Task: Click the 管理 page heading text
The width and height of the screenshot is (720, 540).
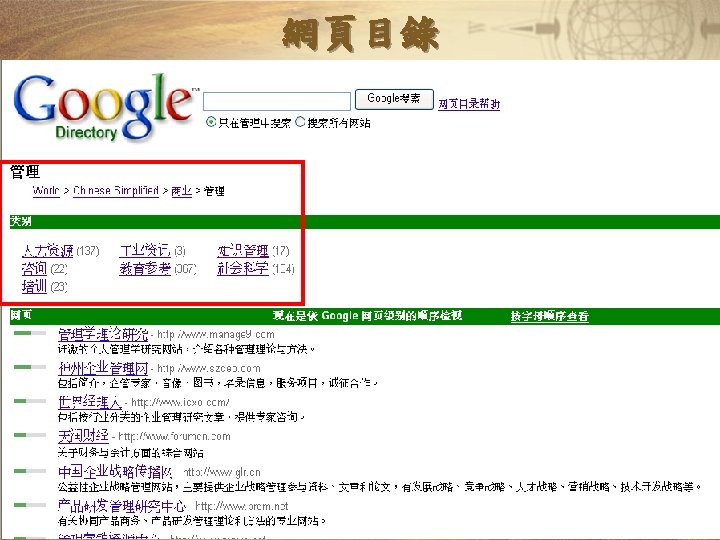Action: (x=25, y=172)
